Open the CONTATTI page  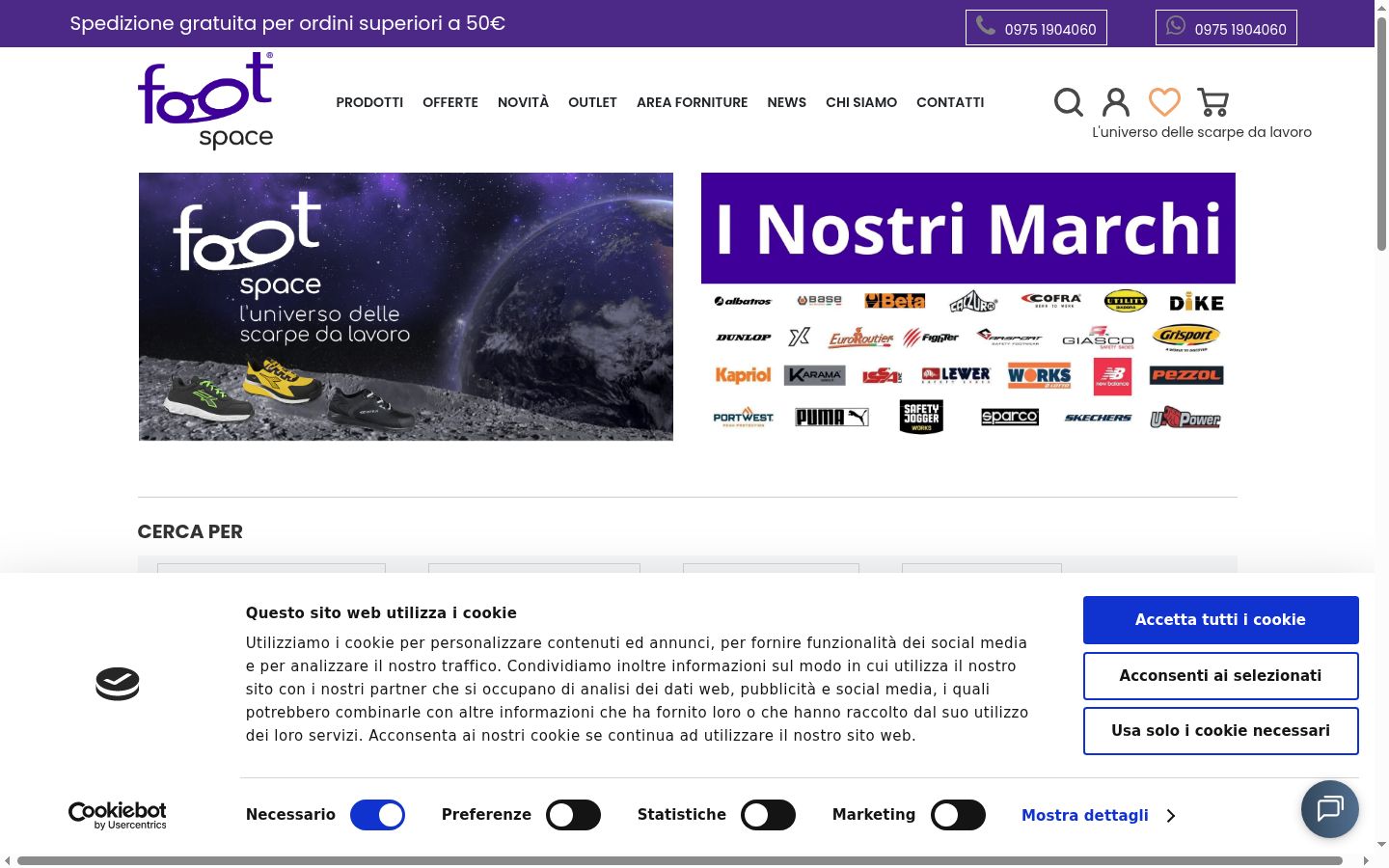[950, 102]
